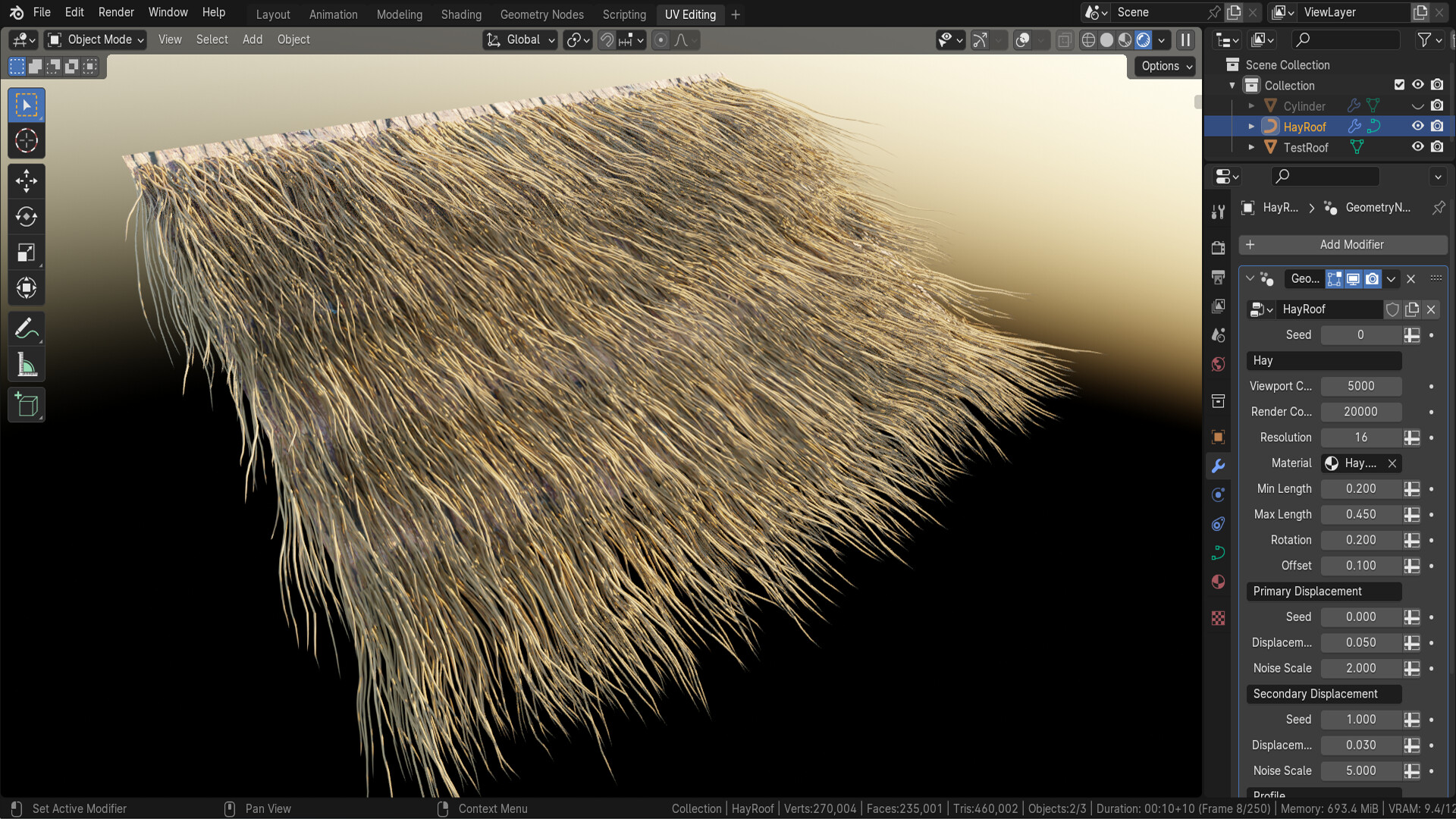Open the Object Mode dropdown
This screenshot has width=1456, height=819.
point(94,39)
